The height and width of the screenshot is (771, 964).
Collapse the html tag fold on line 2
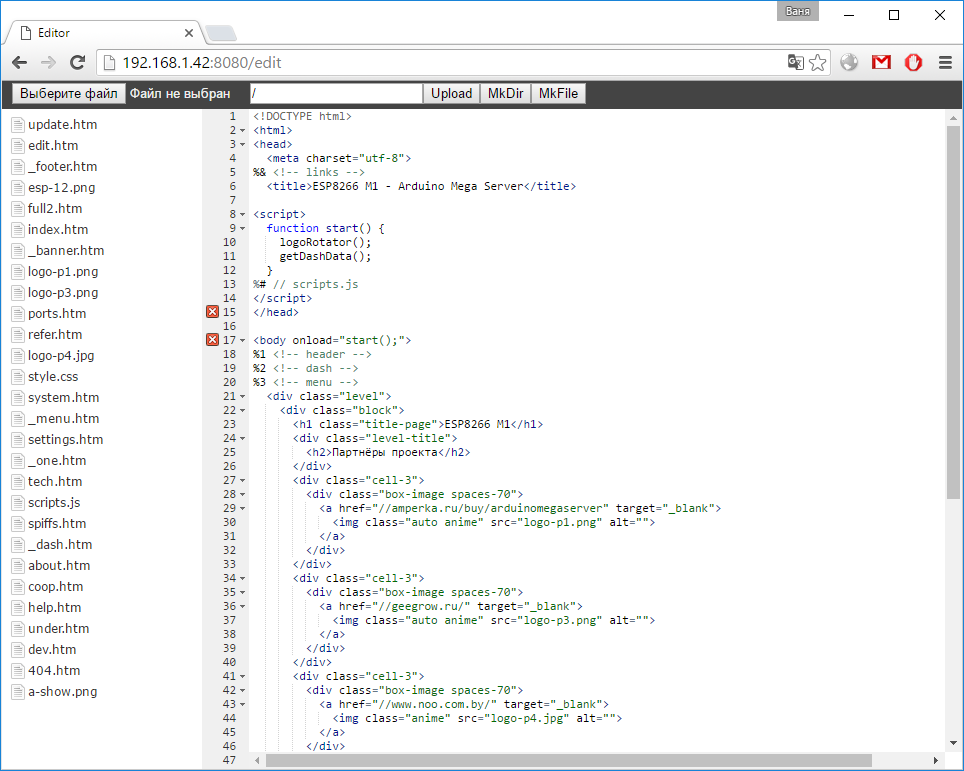(243, 131)
